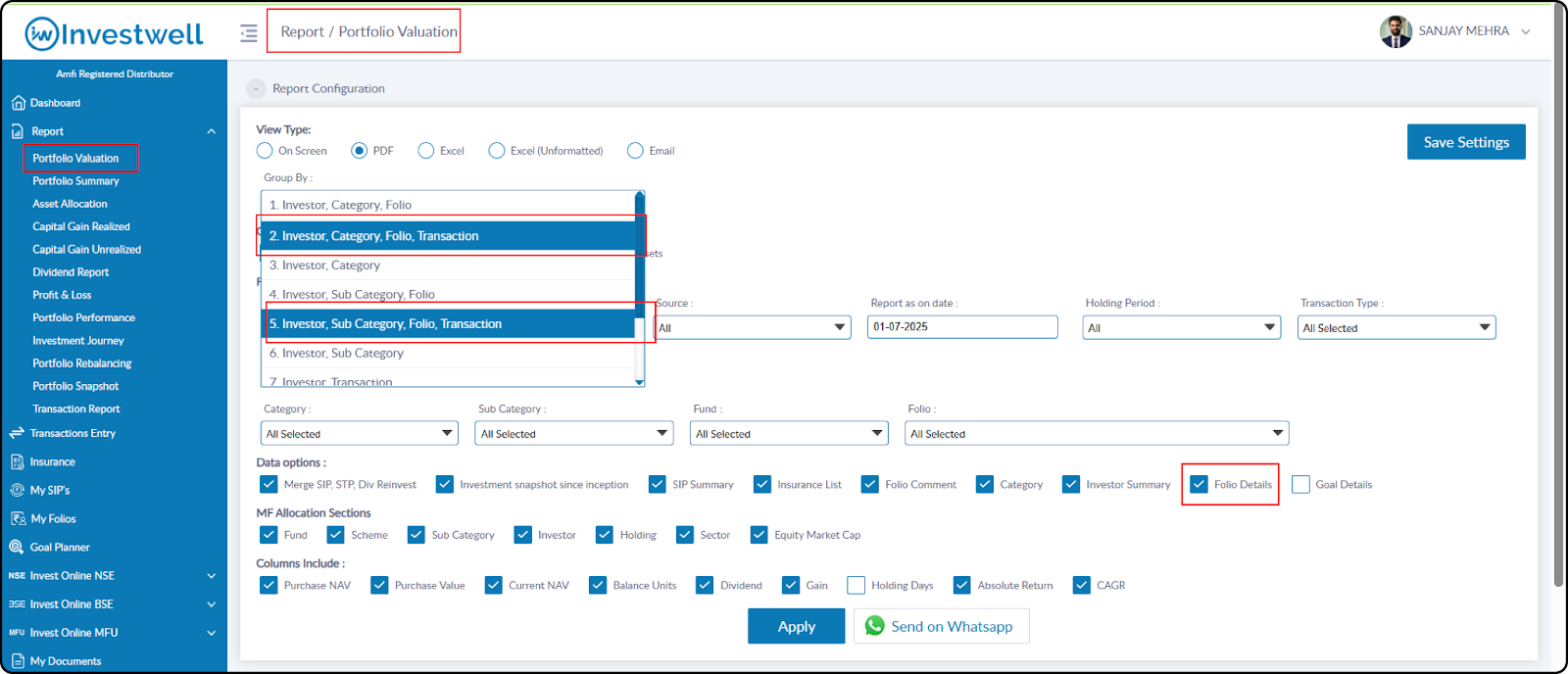The image size is (1568, 674).
Task: Toggle the CAGR column checkbox
Action: click(x=1081, y=586)
